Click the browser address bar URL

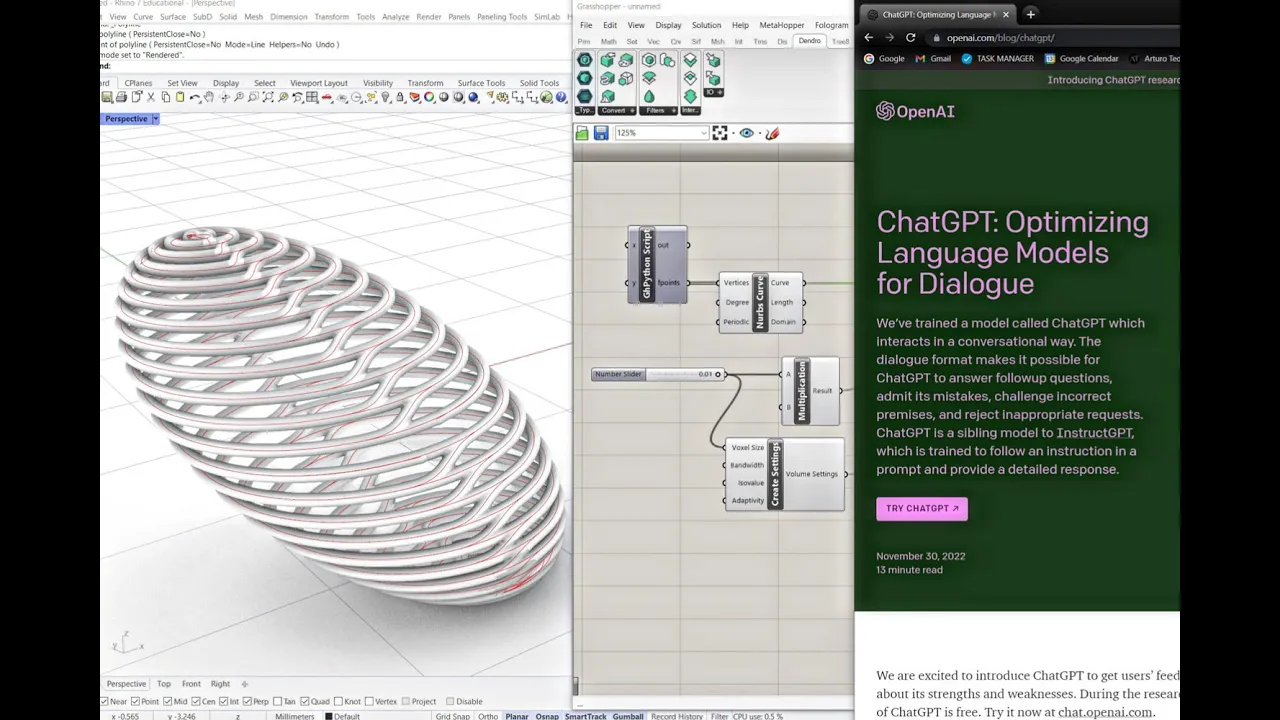1000,38
